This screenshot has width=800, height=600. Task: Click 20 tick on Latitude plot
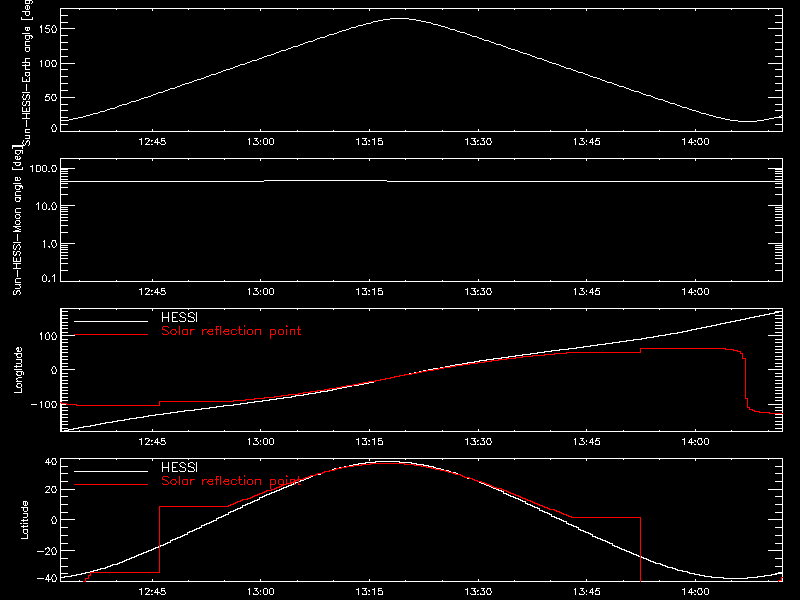[51, 490]
